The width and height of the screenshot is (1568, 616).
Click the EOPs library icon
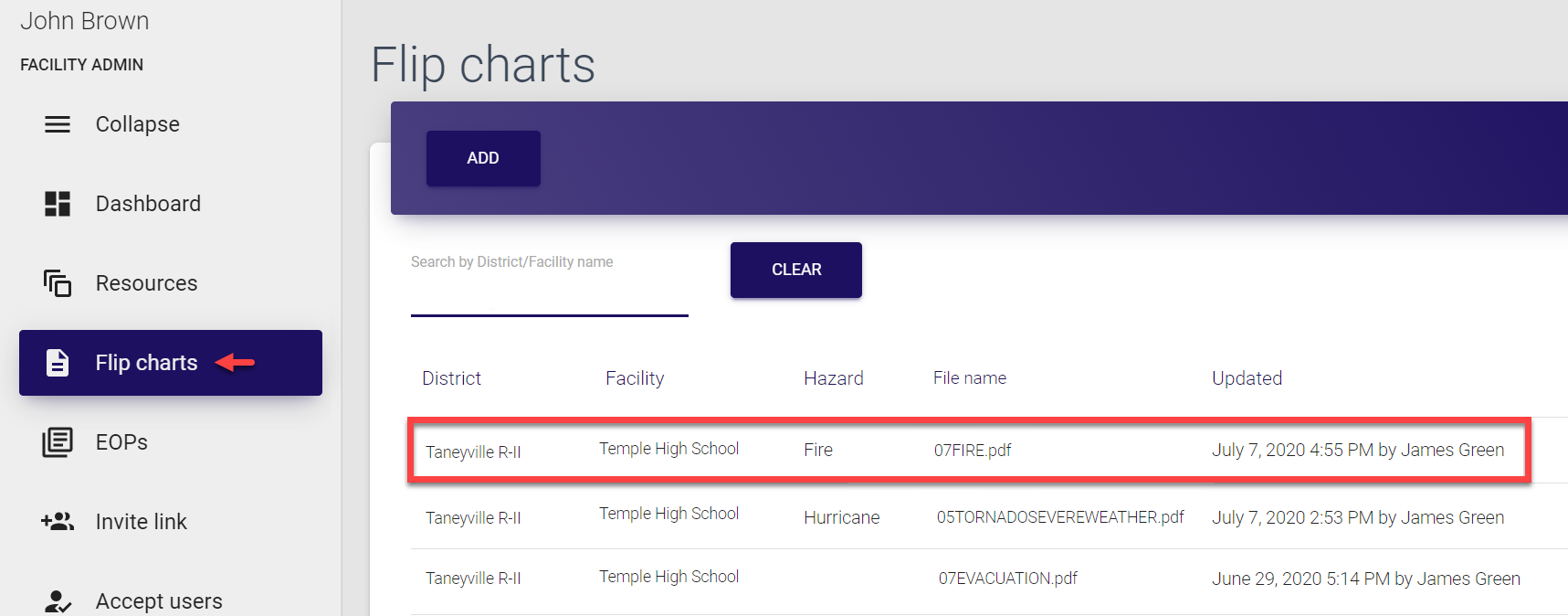point(58,442)
